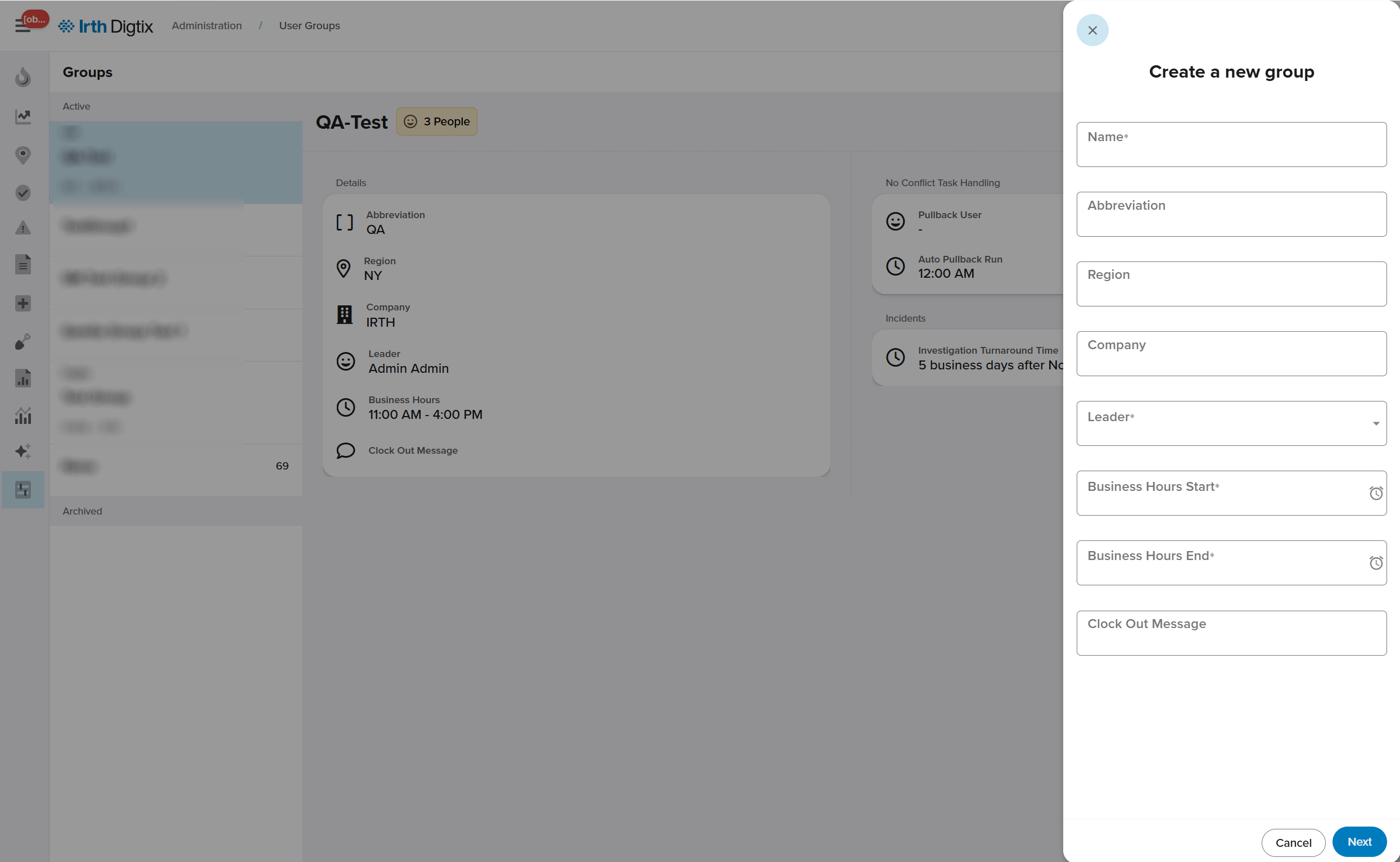Viewport: 1400px width, 862px height.
Task: Open the document sidebar icon
Action: 23,264
